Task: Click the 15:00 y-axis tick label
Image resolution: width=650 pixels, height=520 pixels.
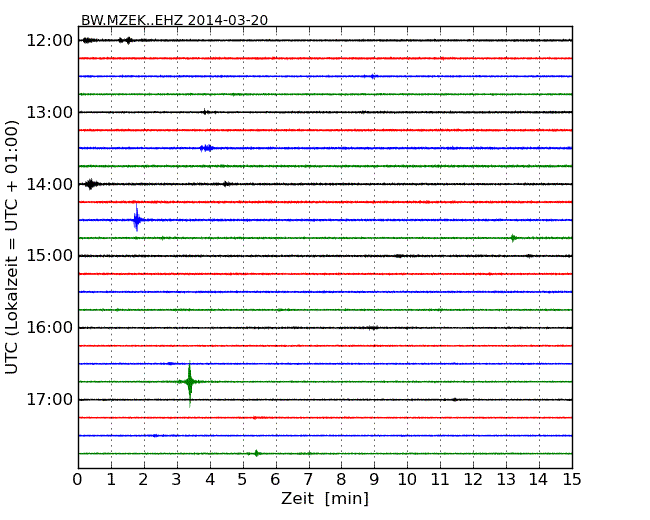Action: (x=49, y=256)
